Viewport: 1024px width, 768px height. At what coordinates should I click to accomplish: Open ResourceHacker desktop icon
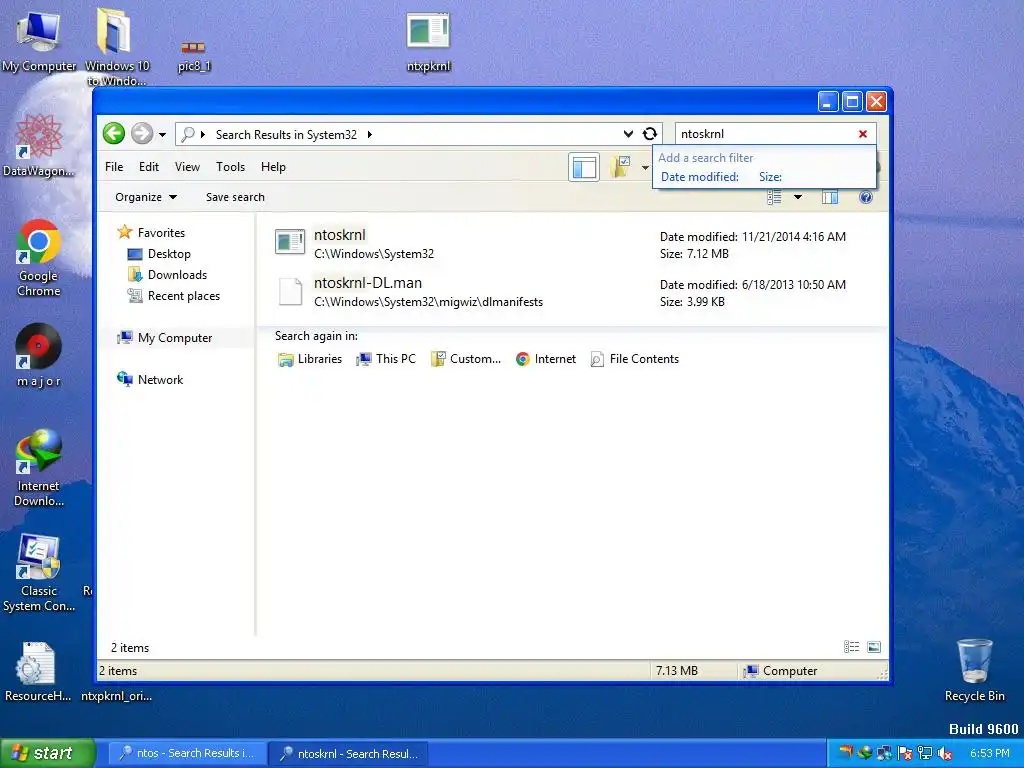coord(38,671)
